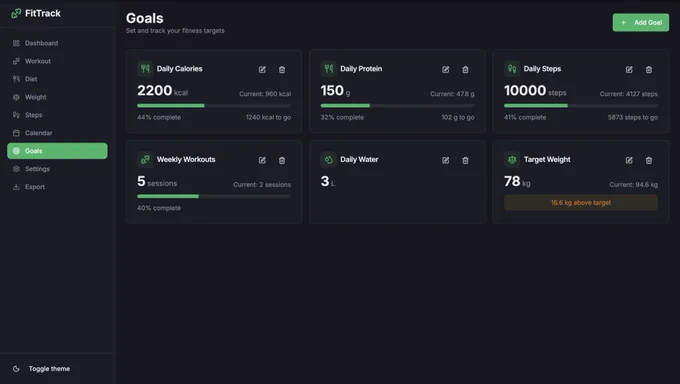Click the '2200 kcal' target value
The width and height of the screenshot is (680, 384).
click(163, 91)
